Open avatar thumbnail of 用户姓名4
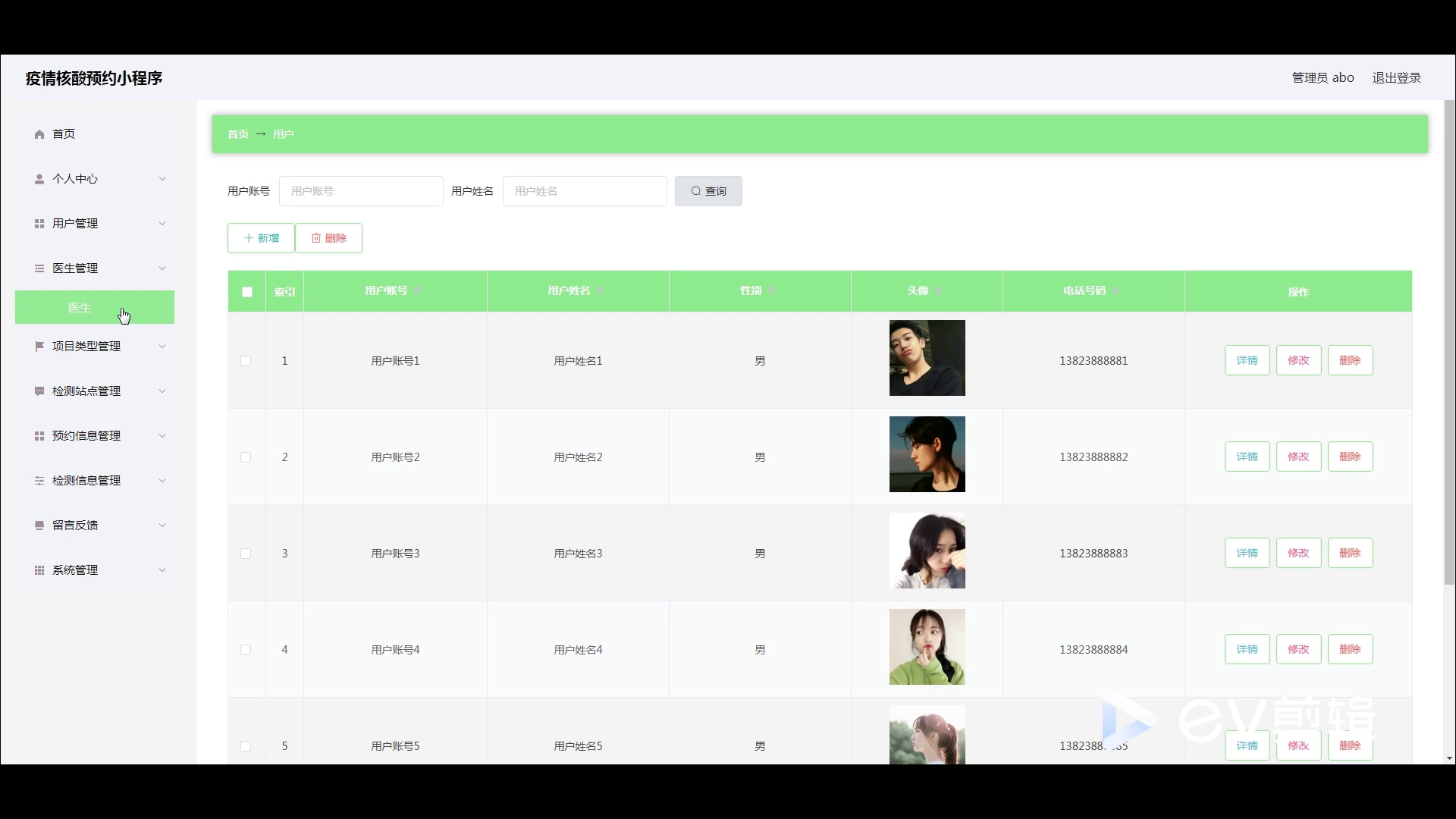The height and width of the screenshot is (819, 1456). click(927, 647)
